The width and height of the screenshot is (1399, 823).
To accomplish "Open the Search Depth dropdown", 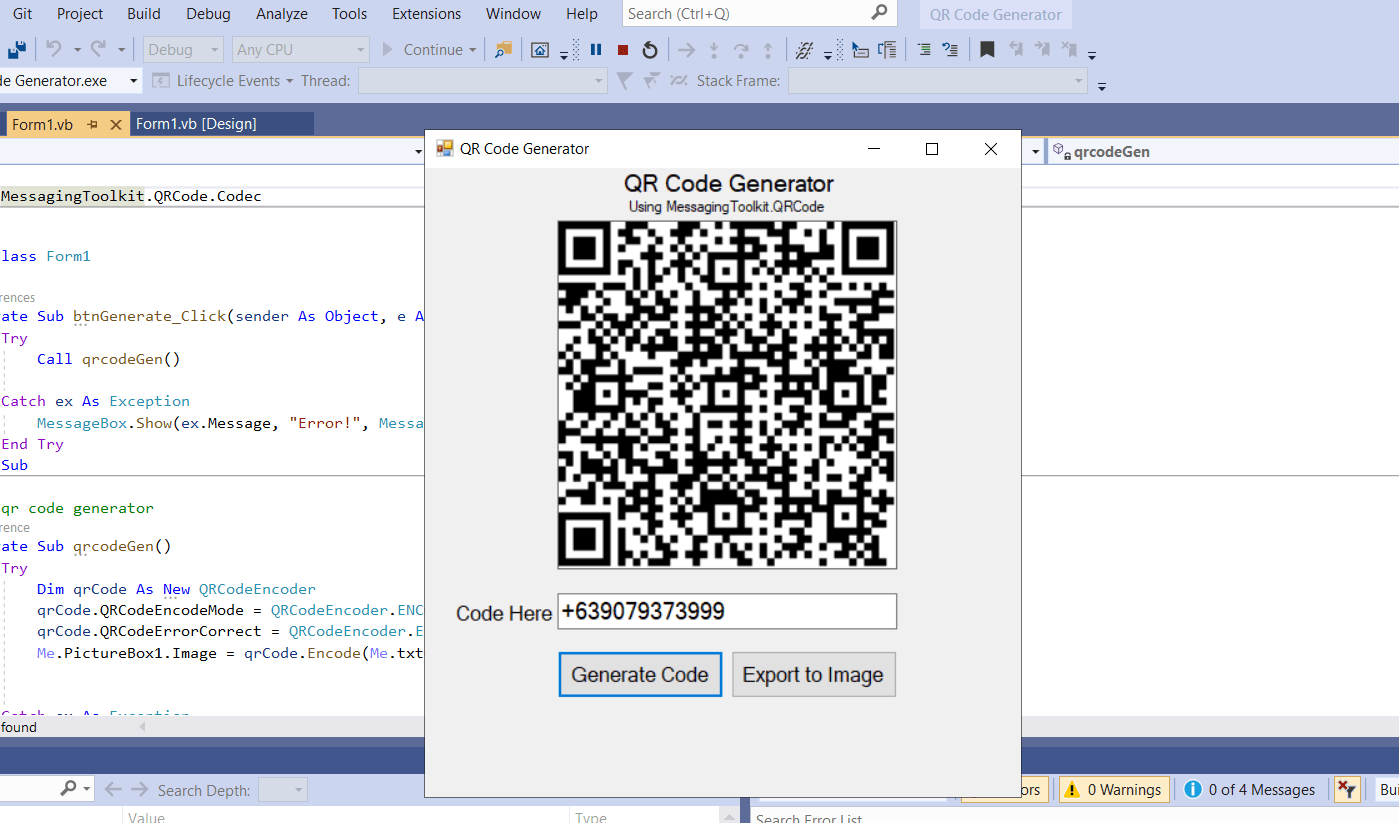I will coord(283,789).
